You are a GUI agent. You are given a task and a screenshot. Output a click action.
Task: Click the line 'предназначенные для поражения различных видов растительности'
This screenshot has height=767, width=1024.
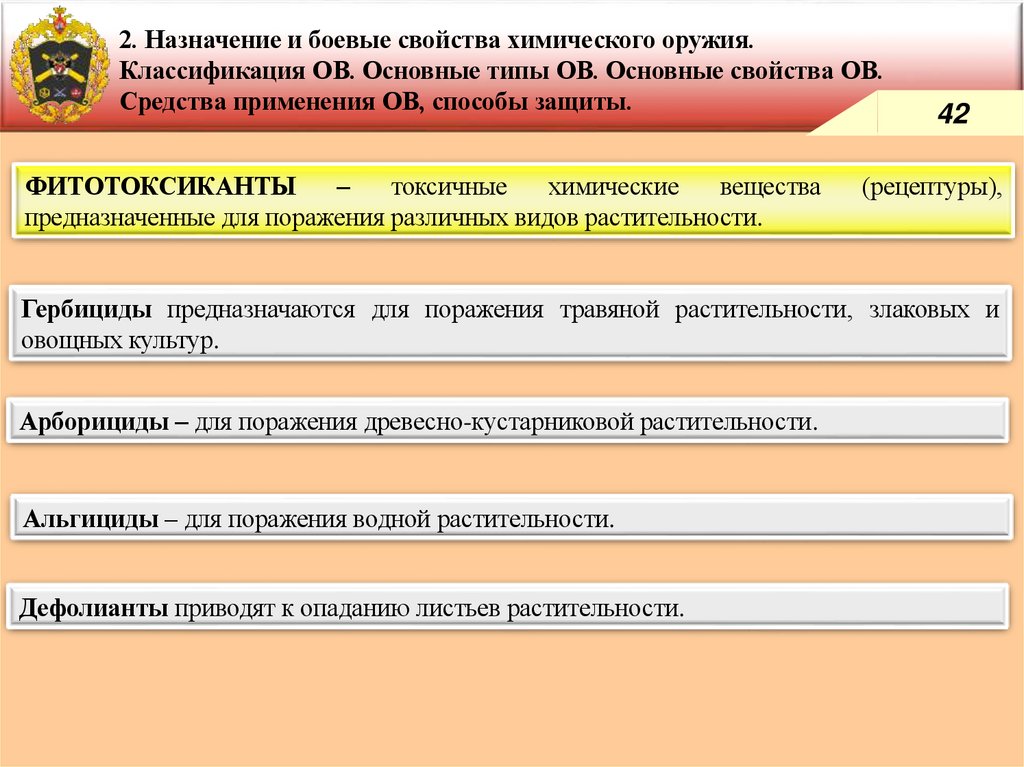click(393, 218)
